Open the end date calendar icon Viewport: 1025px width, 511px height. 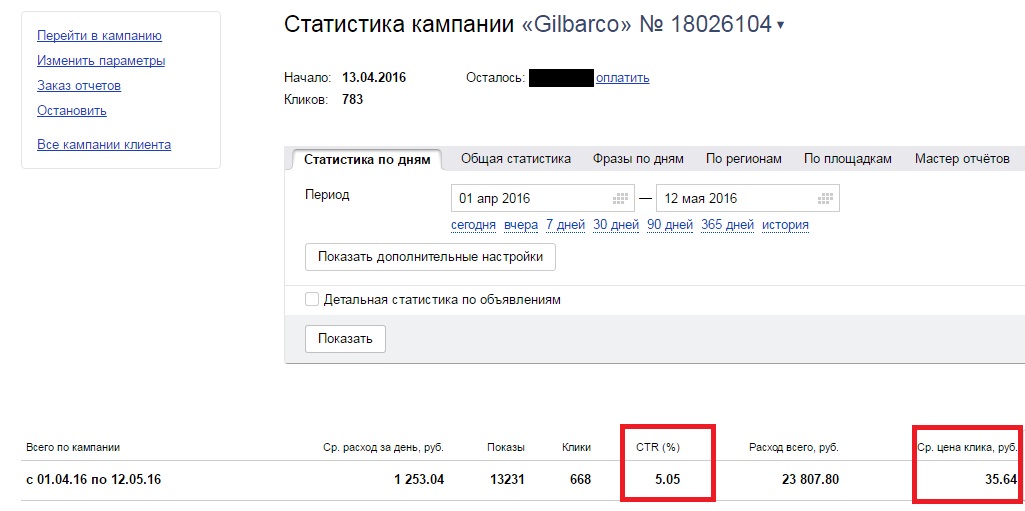tap(826, 199)
